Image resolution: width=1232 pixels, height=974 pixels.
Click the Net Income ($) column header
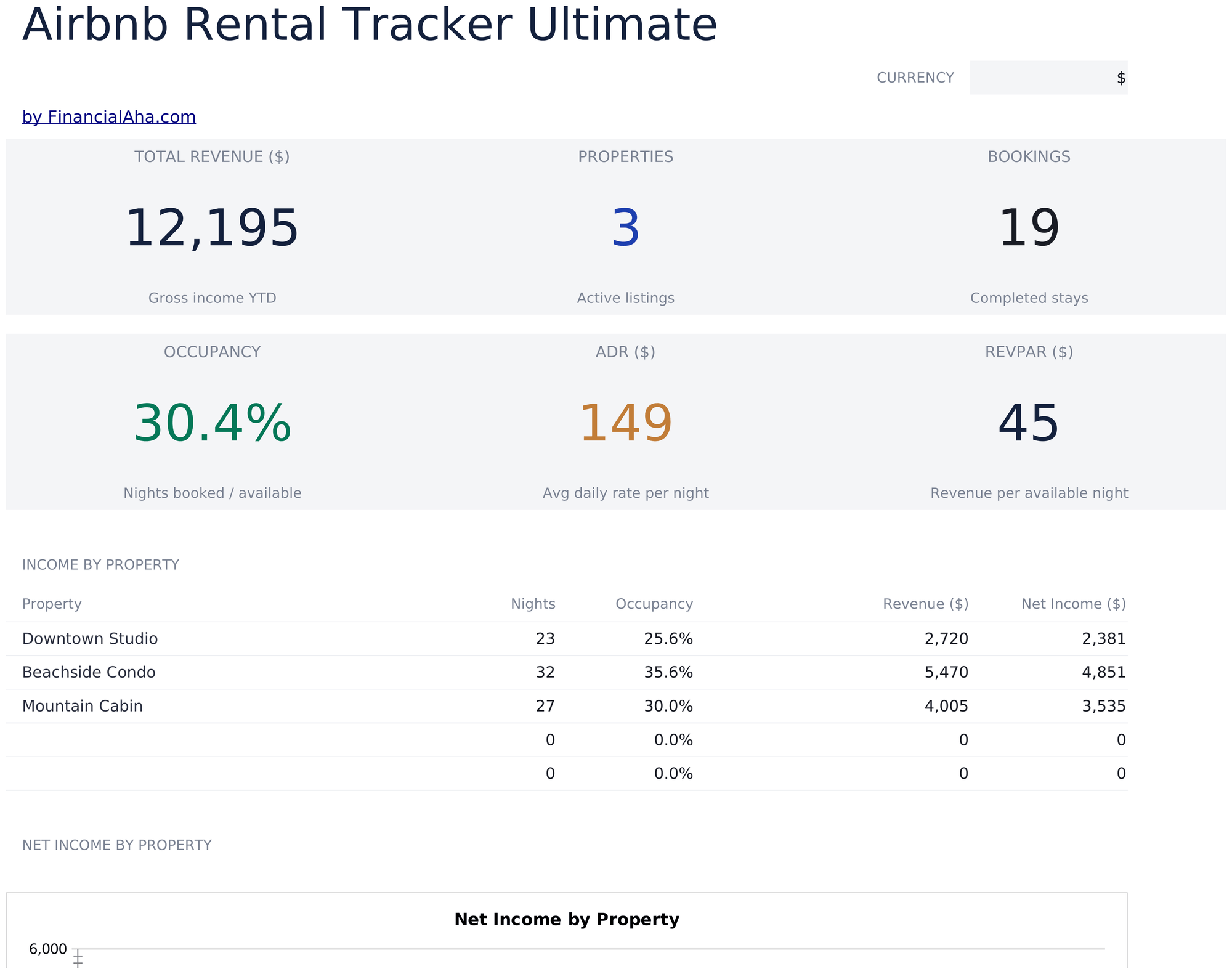pos(1074,604)
